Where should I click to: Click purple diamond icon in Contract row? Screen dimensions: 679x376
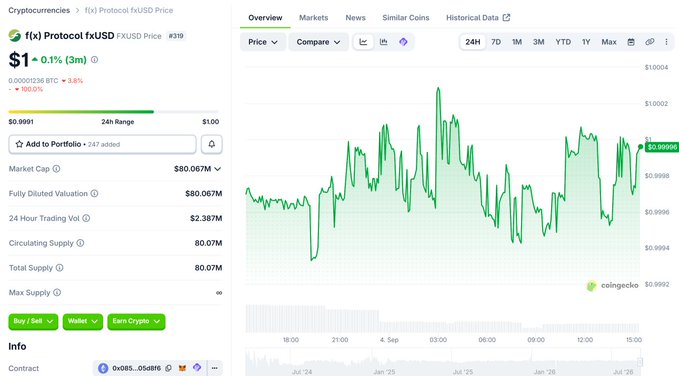tap(197, 367)
